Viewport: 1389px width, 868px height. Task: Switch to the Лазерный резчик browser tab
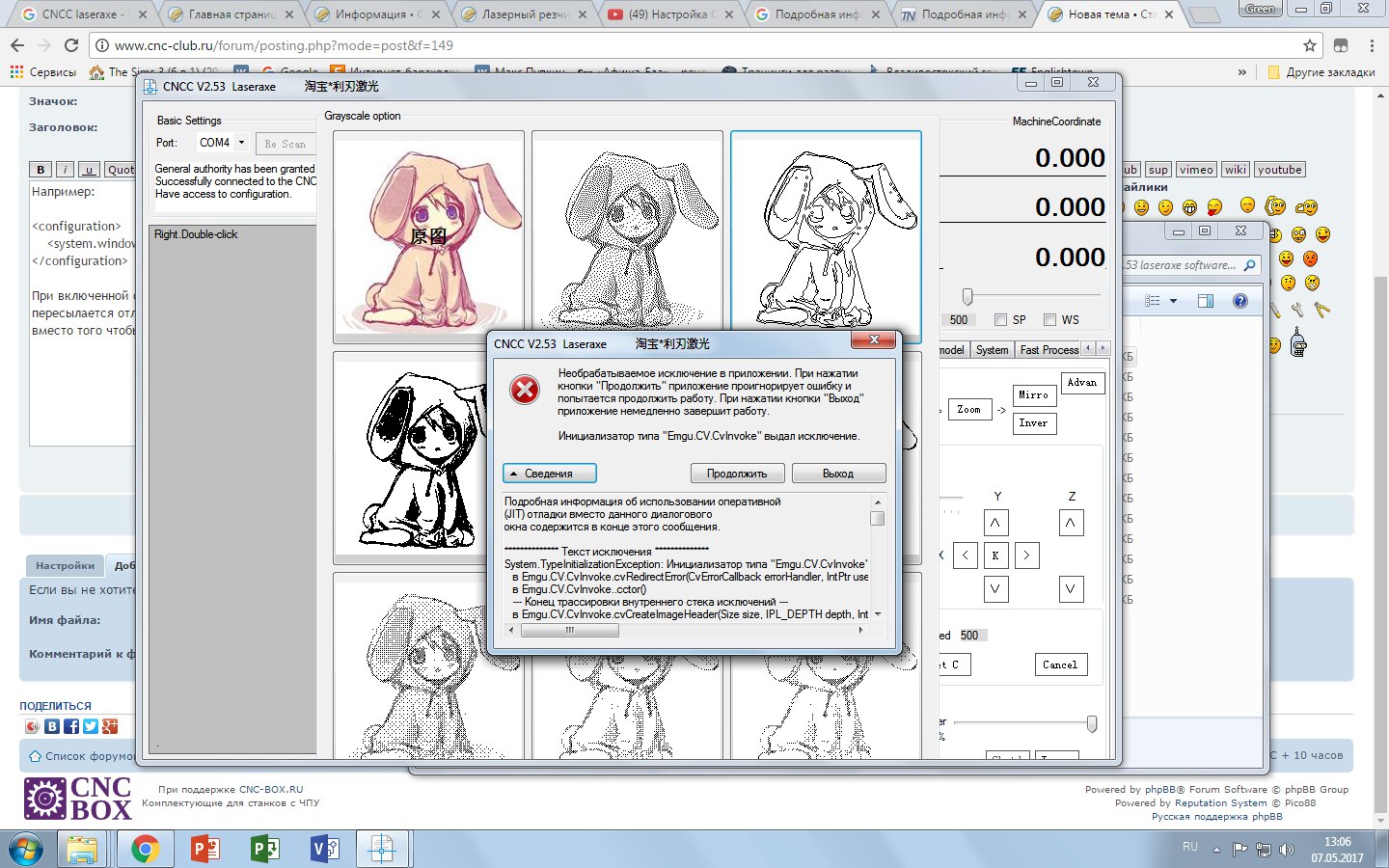[526, 14]
